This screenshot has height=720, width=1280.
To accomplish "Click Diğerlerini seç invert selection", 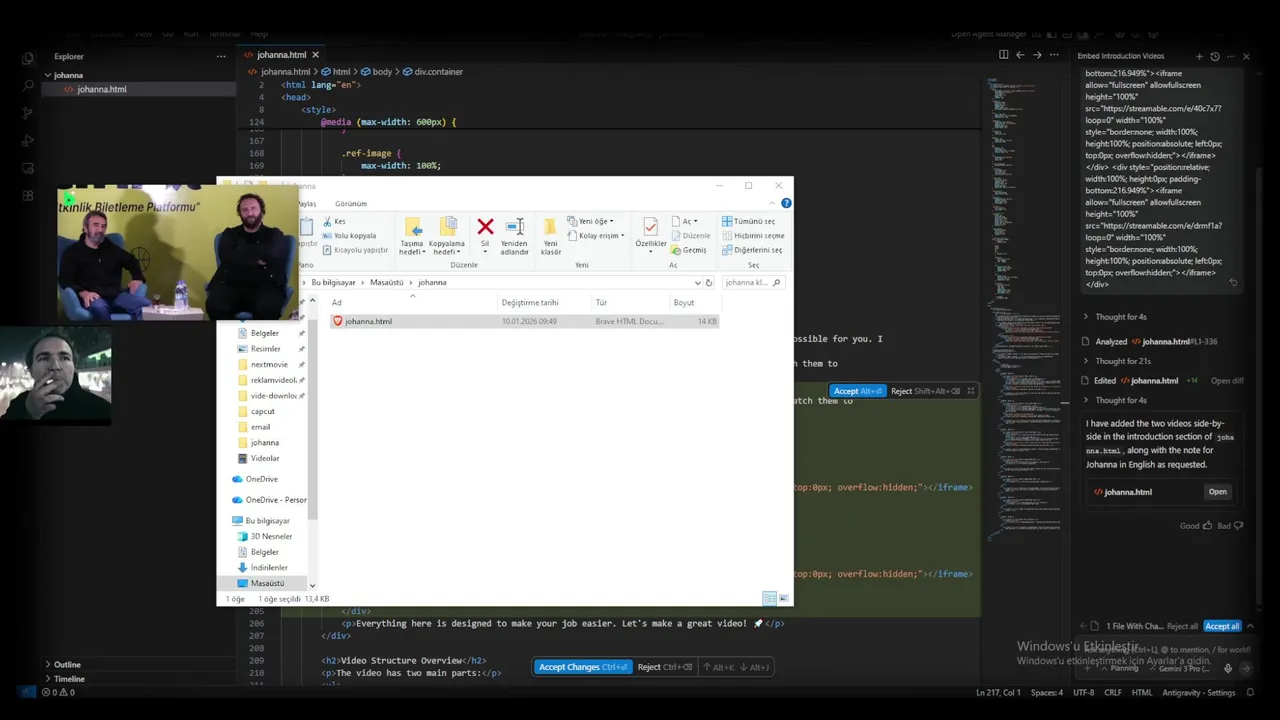I will pos(751,250).
